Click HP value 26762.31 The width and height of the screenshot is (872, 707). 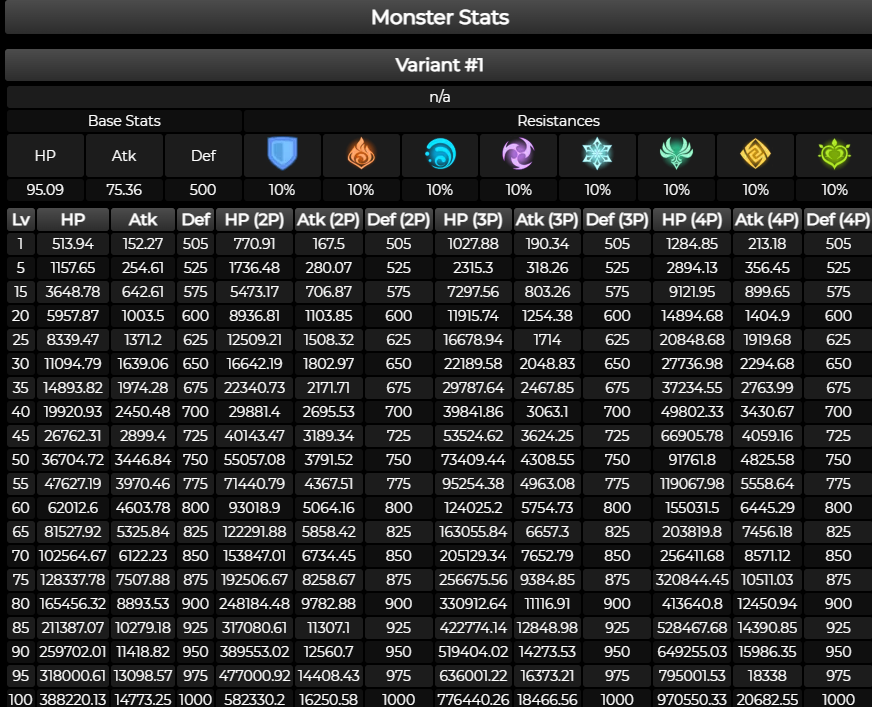[x=73, y=435]
